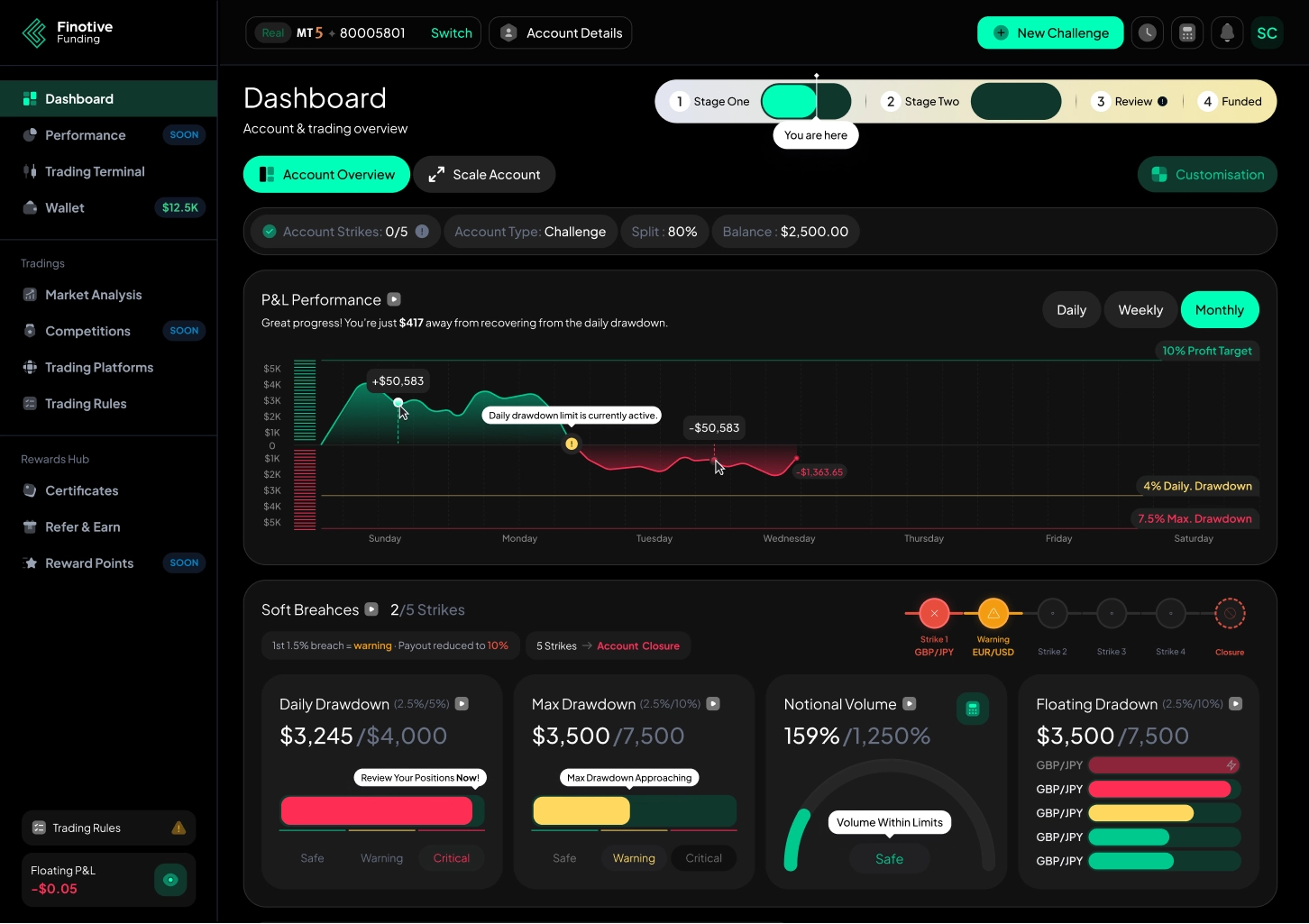Select the Market Analysis sidebar icon
Screen dimensions: 1309x924
click(x=28, y=294)
